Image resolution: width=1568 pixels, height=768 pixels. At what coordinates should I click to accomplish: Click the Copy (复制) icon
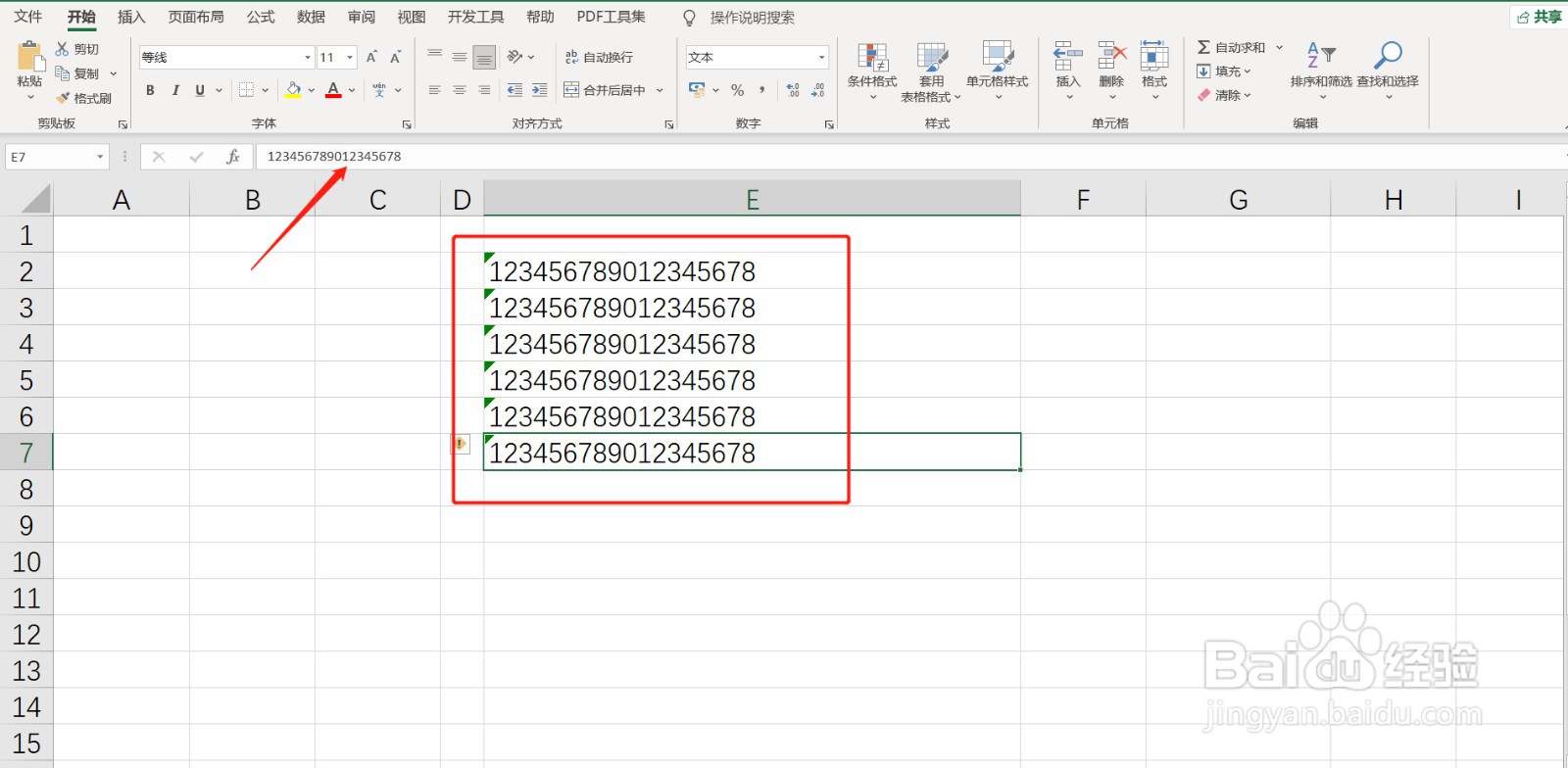click(x=62, y=73)
